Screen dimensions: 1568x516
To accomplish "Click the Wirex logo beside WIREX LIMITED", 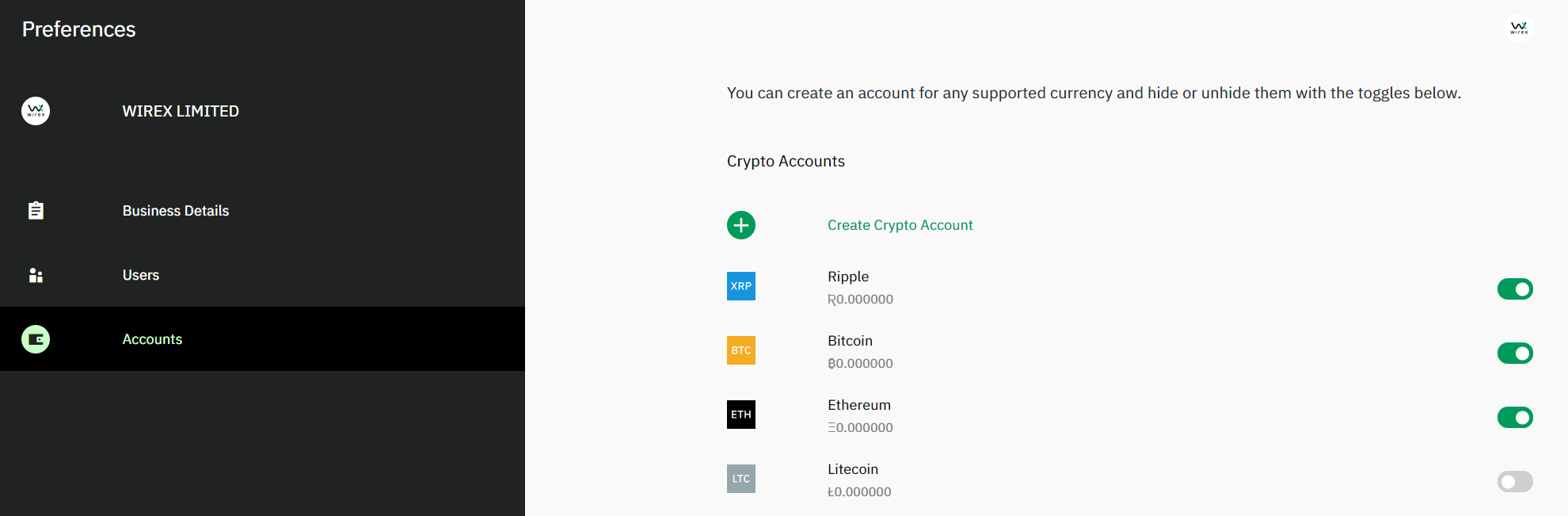I will [36, 111].
